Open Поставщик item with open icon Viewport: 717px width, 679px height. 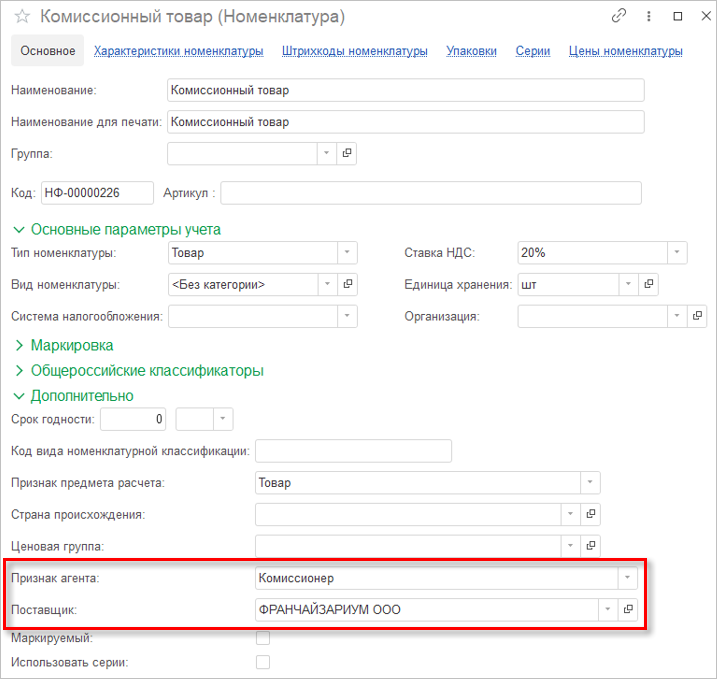[628, 608]
